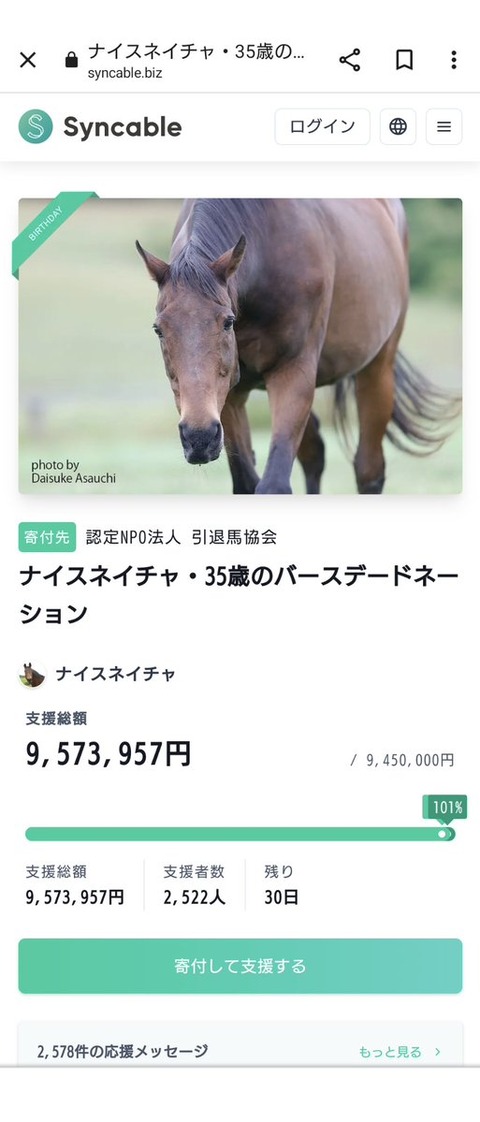Click the 寄付先 green label

tap(47, 537)
